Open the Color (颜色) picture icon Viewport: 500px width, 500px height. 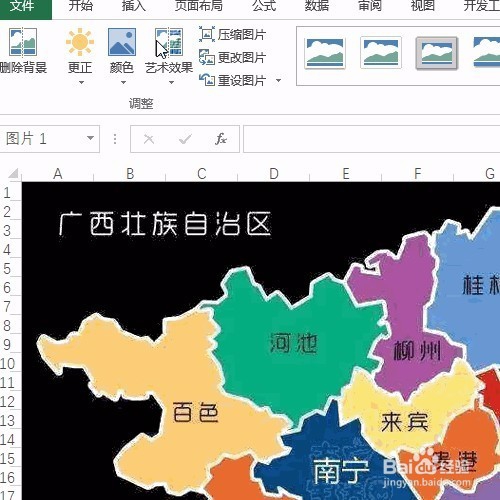click(x=122, y=42)
